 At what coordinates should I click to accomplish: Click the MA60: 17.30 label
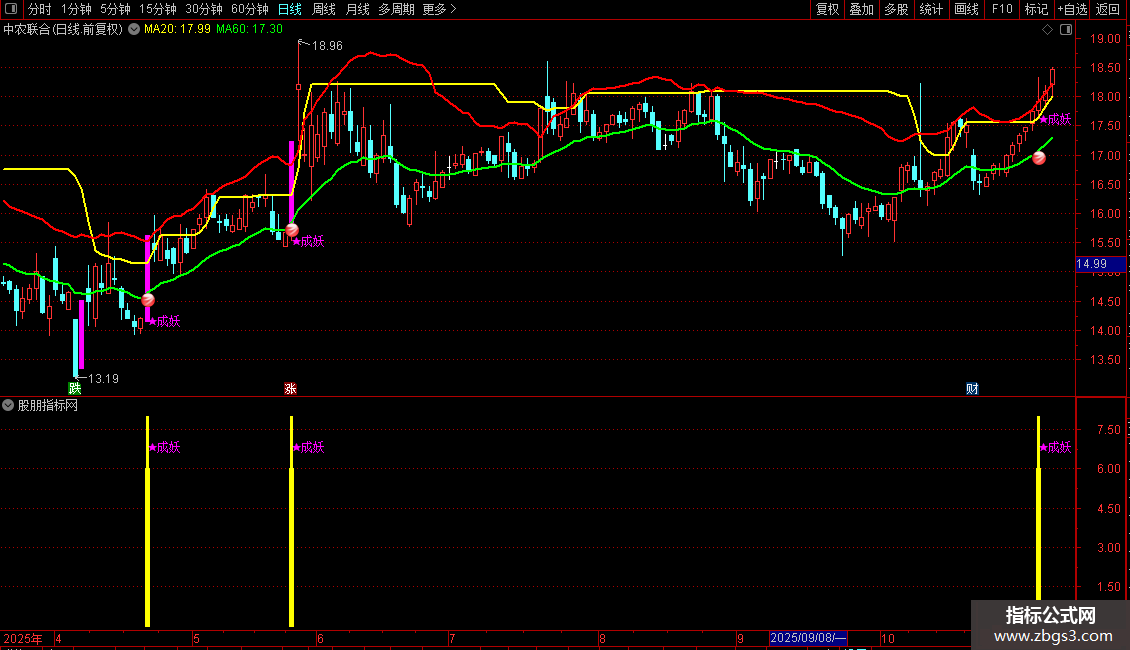pyautogui.click(x=249, y=29)
